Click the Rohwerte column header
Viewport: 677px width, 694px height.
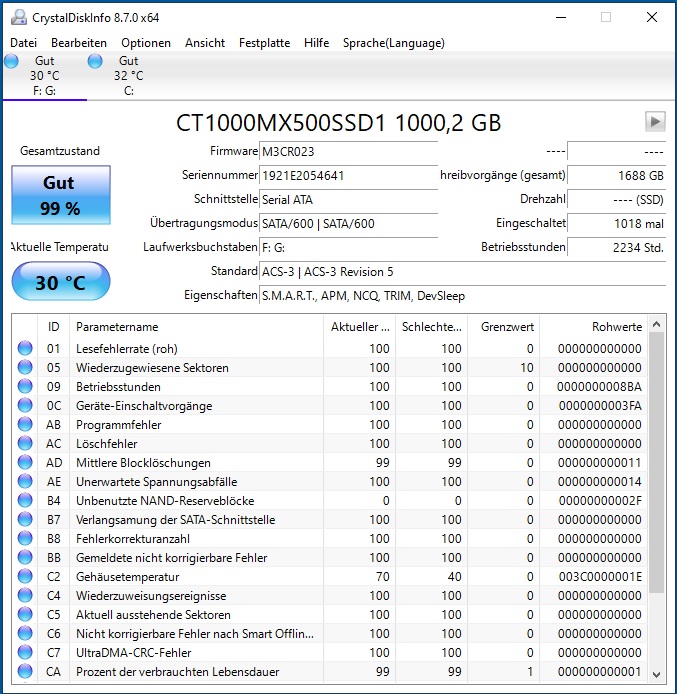pos(593,327)
